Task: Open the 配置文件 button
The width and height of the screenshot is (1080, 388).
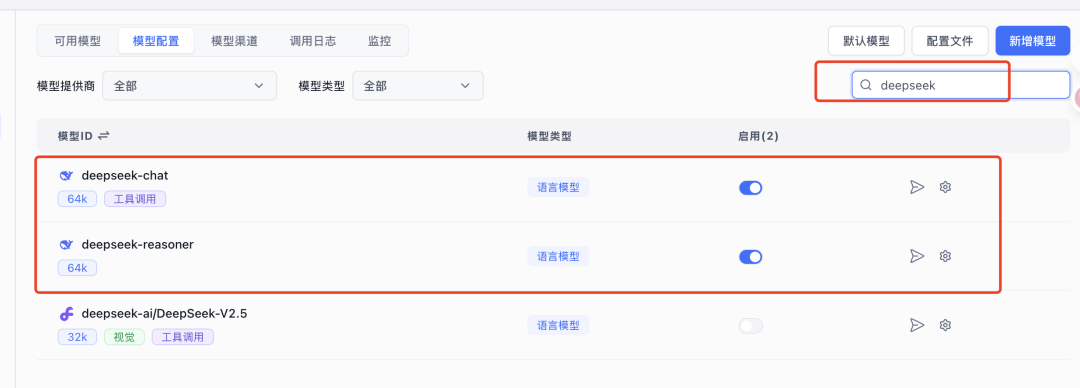Action: tap(950, 41)
